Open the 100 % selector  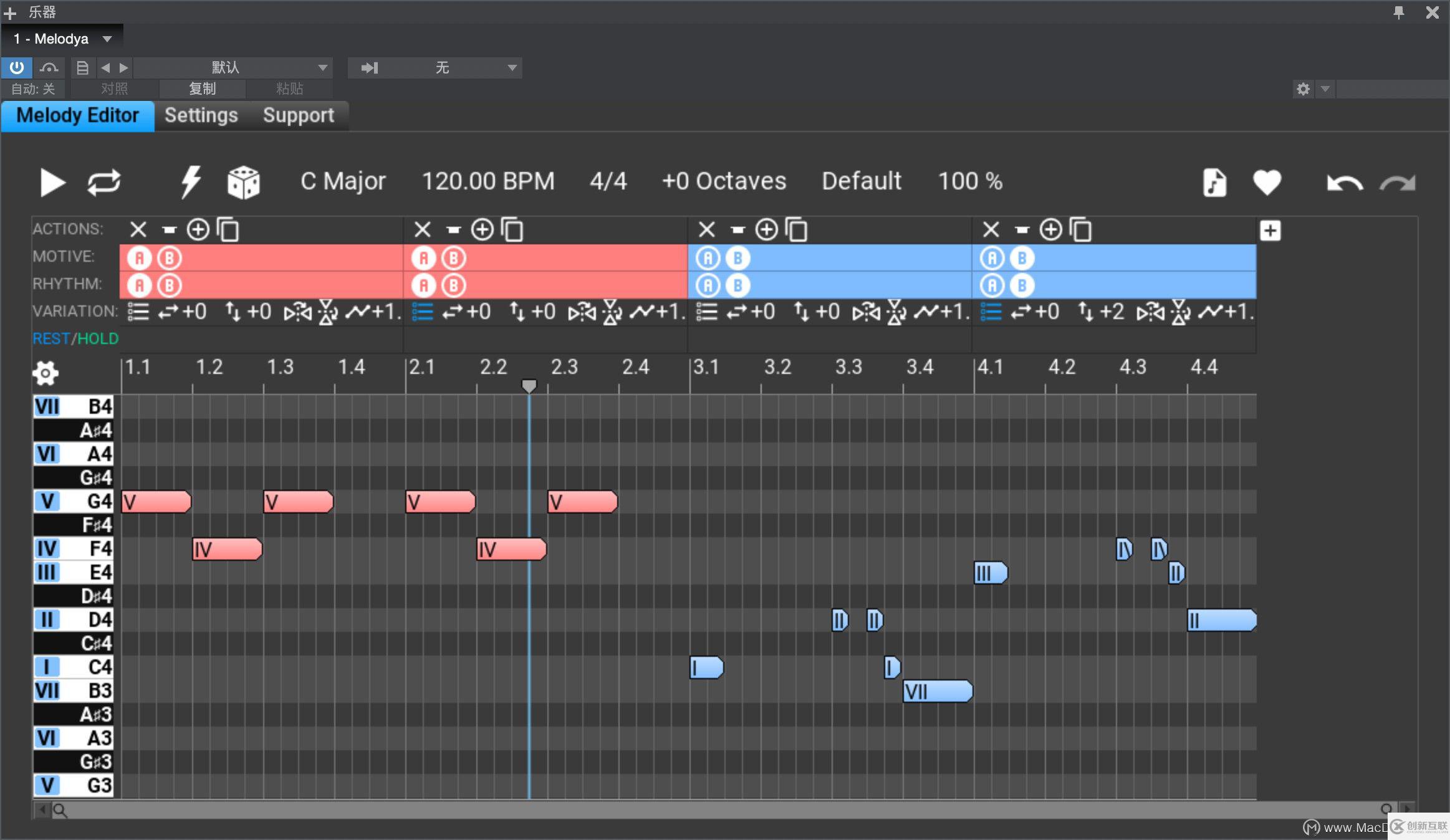(970, 181)
